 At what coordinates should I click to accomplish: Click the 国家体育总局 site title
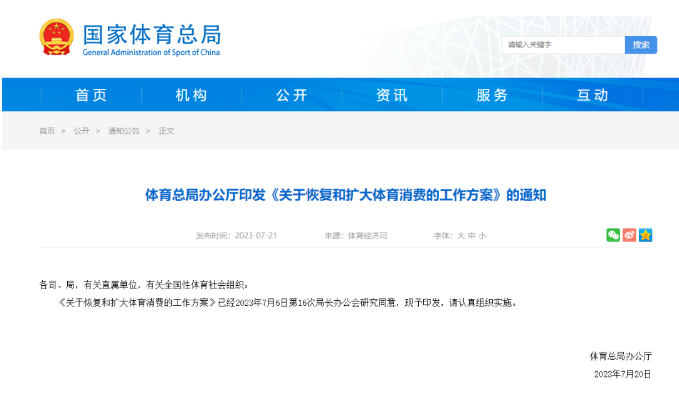[152, 34]
